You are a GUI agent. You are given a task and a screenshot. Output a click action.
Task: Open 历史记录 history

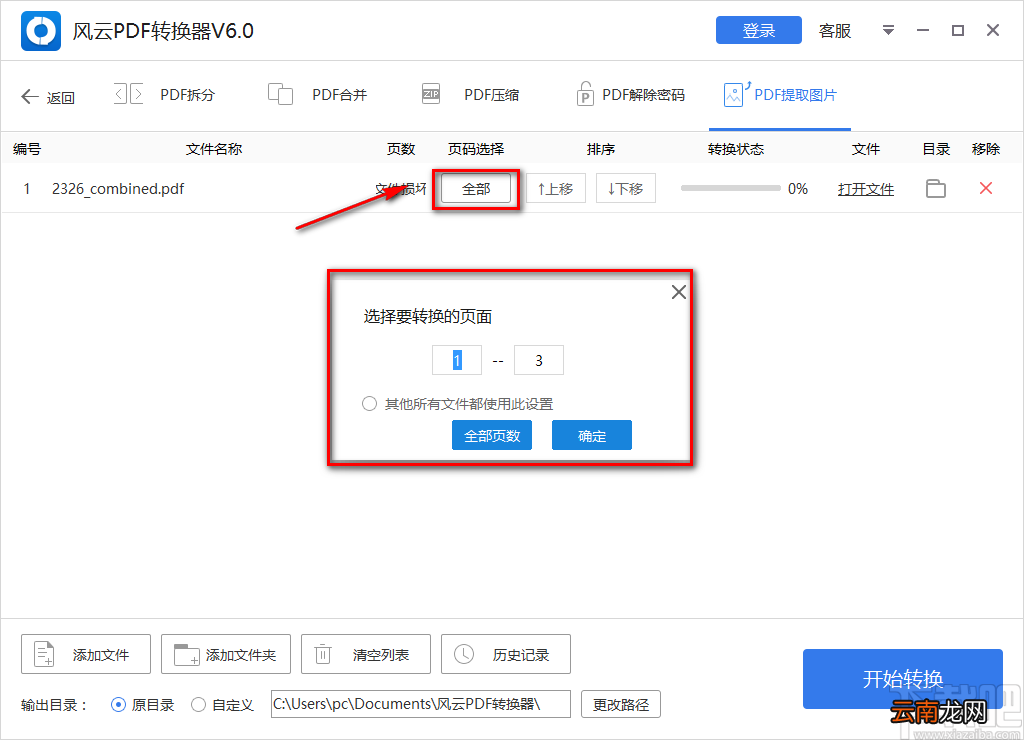[505, 654]
